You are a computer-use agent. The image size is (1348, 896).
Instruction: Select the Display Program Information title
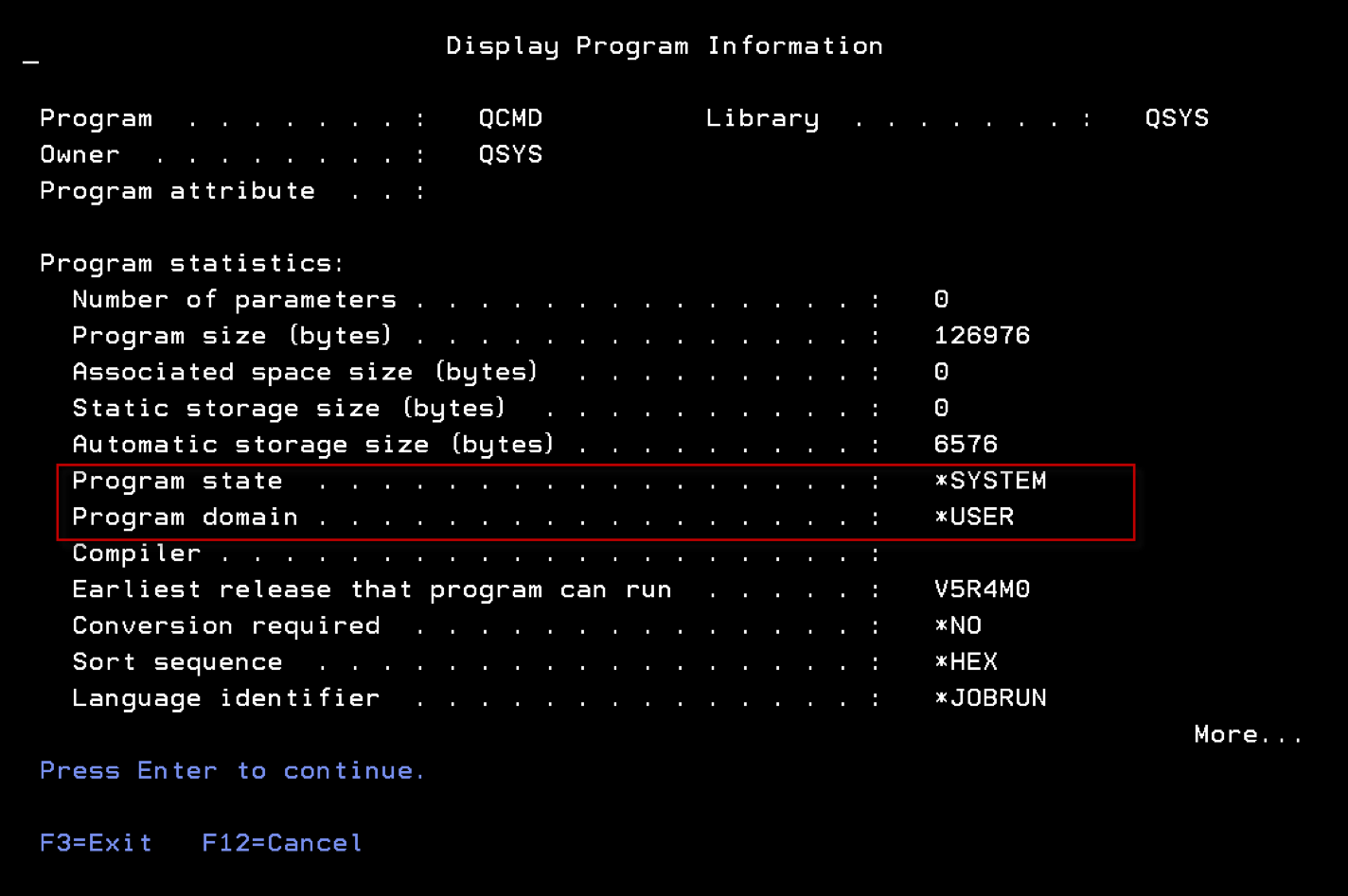(665, 45)
